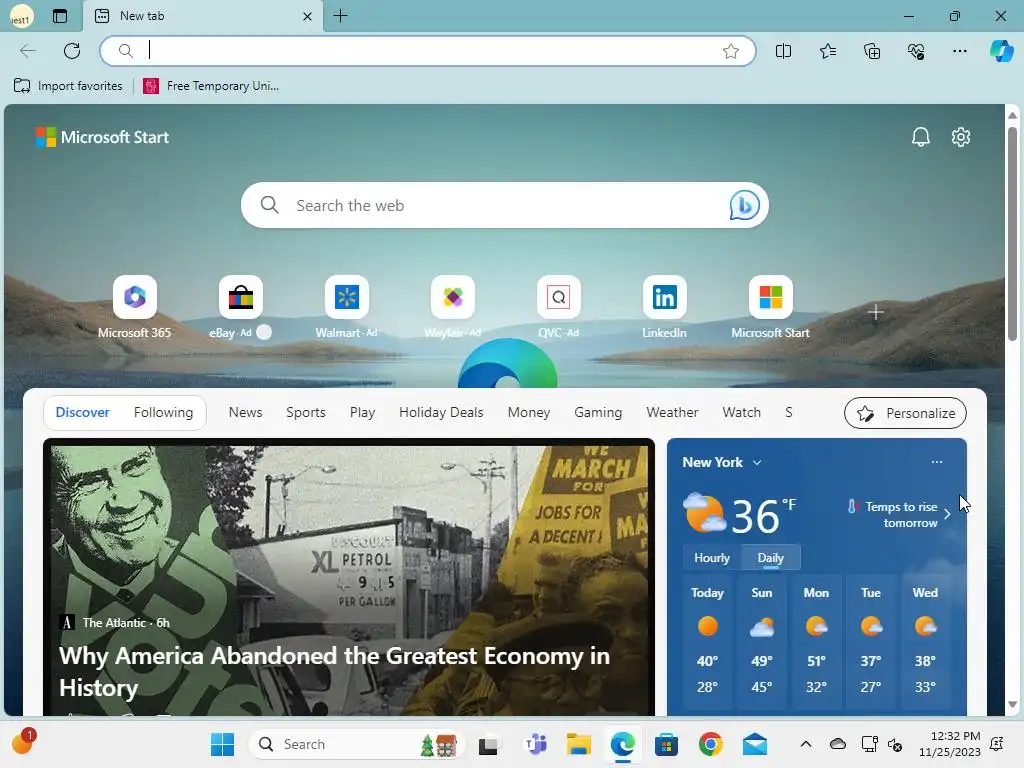This screenshot has height=768, width=1024.
Task: Open Windows Start menu
Action: tap(223, 744)
